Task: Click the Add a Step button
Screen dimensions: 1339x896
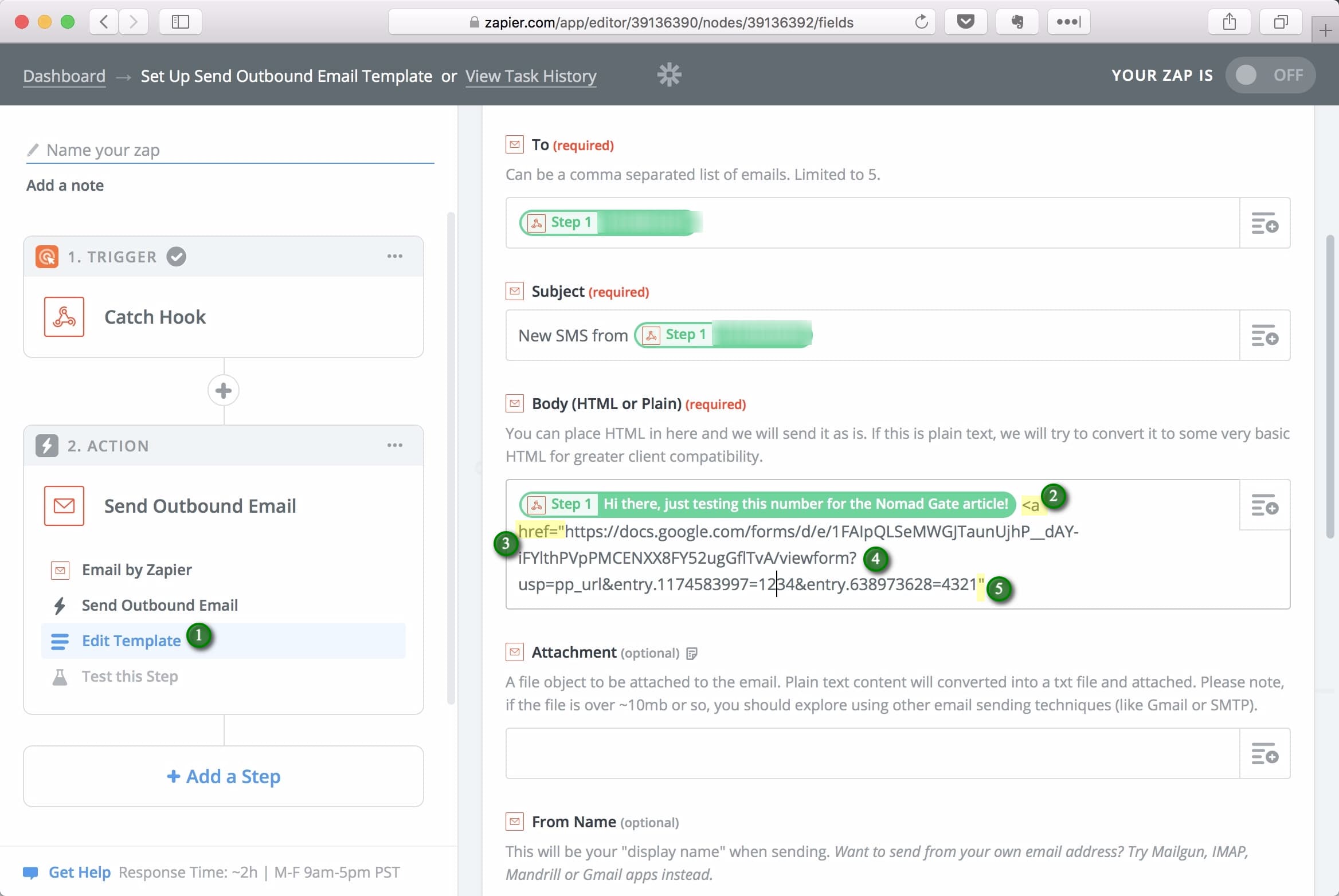Action: [x=224, y=776]
